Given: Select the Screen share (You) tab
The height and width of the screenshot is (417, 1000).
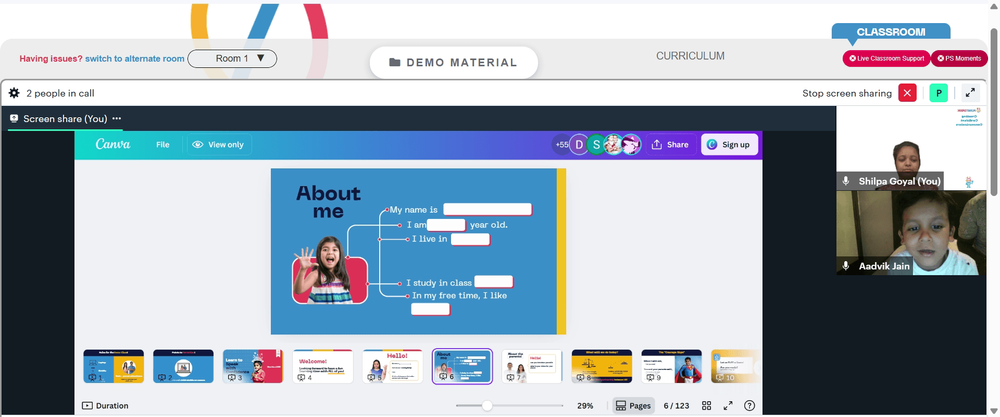Looking at the screenshot, I should (65, 119).
